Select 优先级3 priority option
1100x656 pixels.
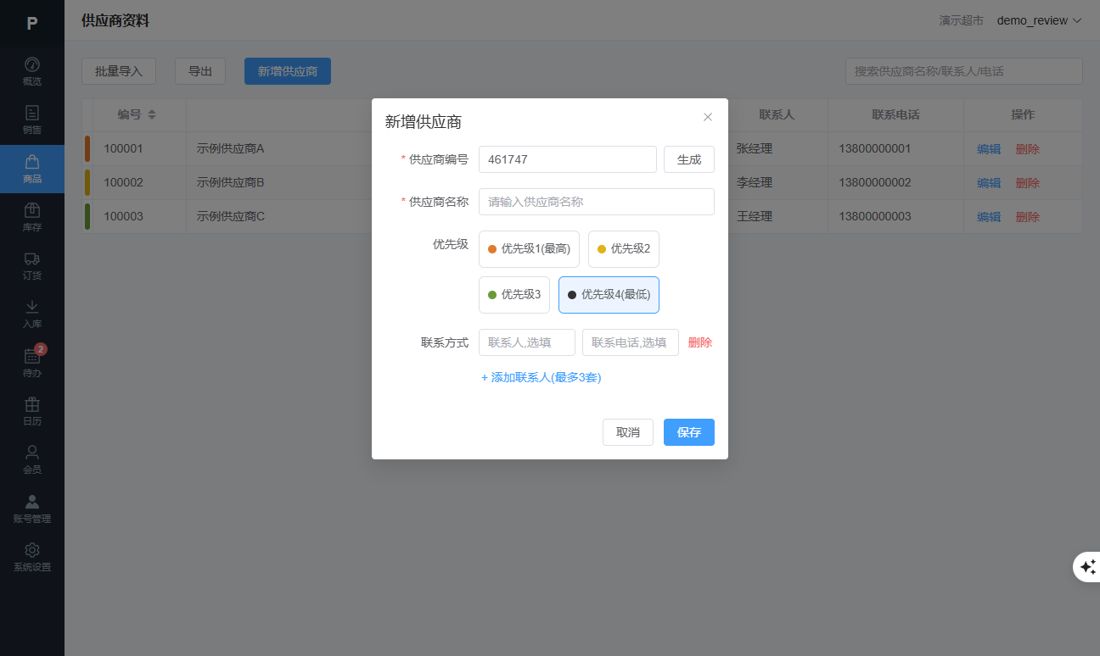click(514, 295)
